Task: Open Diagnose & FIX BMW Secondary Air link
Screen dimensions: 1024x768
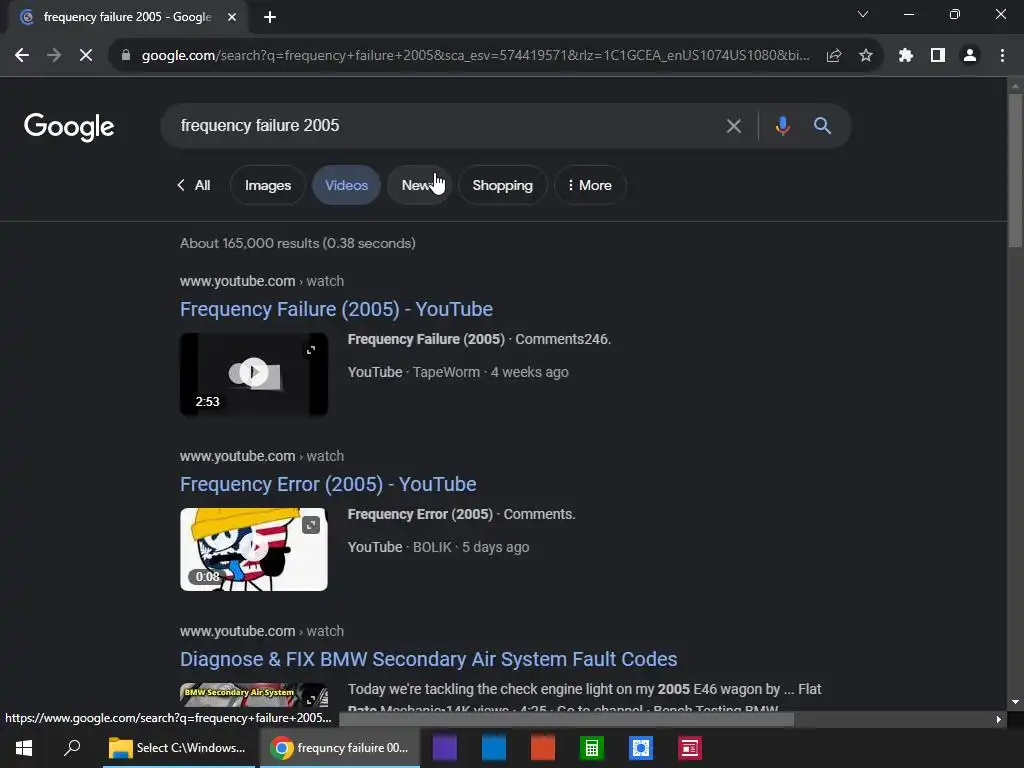Action: click(428, 659)
